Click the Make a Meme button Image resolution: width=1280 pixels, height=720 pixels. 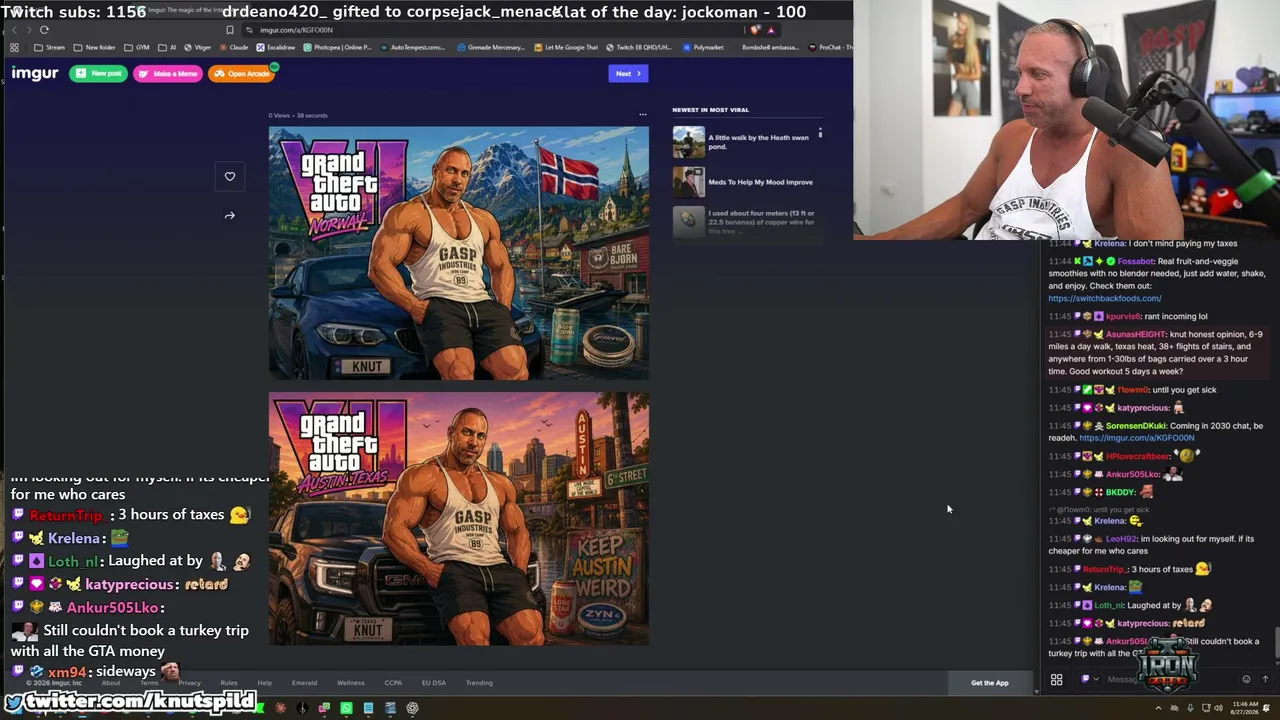point(167,73)
